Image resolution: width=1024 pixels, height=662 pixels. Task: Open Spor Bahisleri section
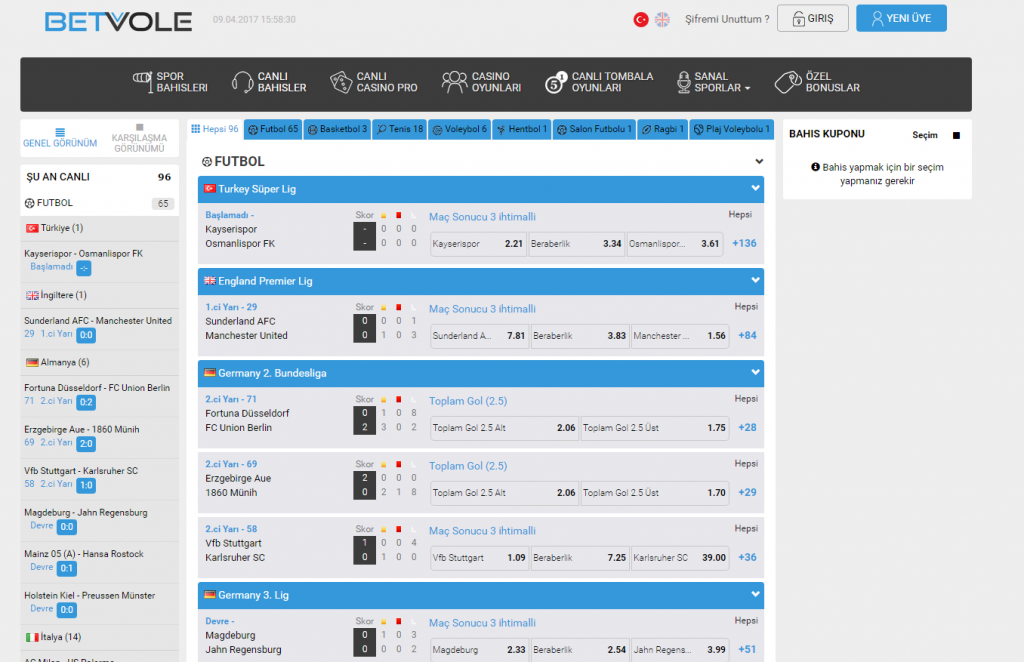point(170,82)
